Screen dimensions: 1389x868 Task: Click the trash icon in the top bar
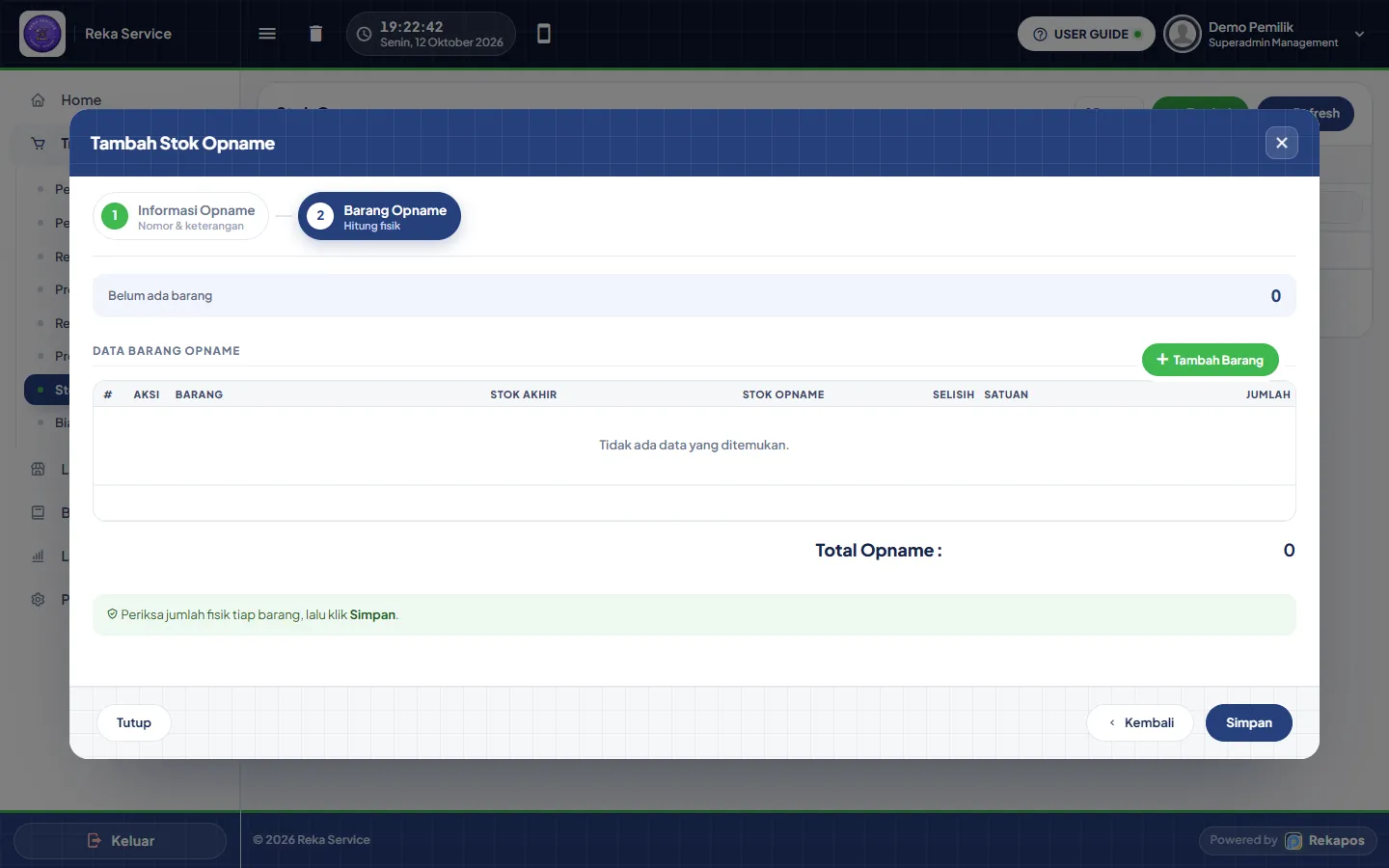(x=315, y=34)
